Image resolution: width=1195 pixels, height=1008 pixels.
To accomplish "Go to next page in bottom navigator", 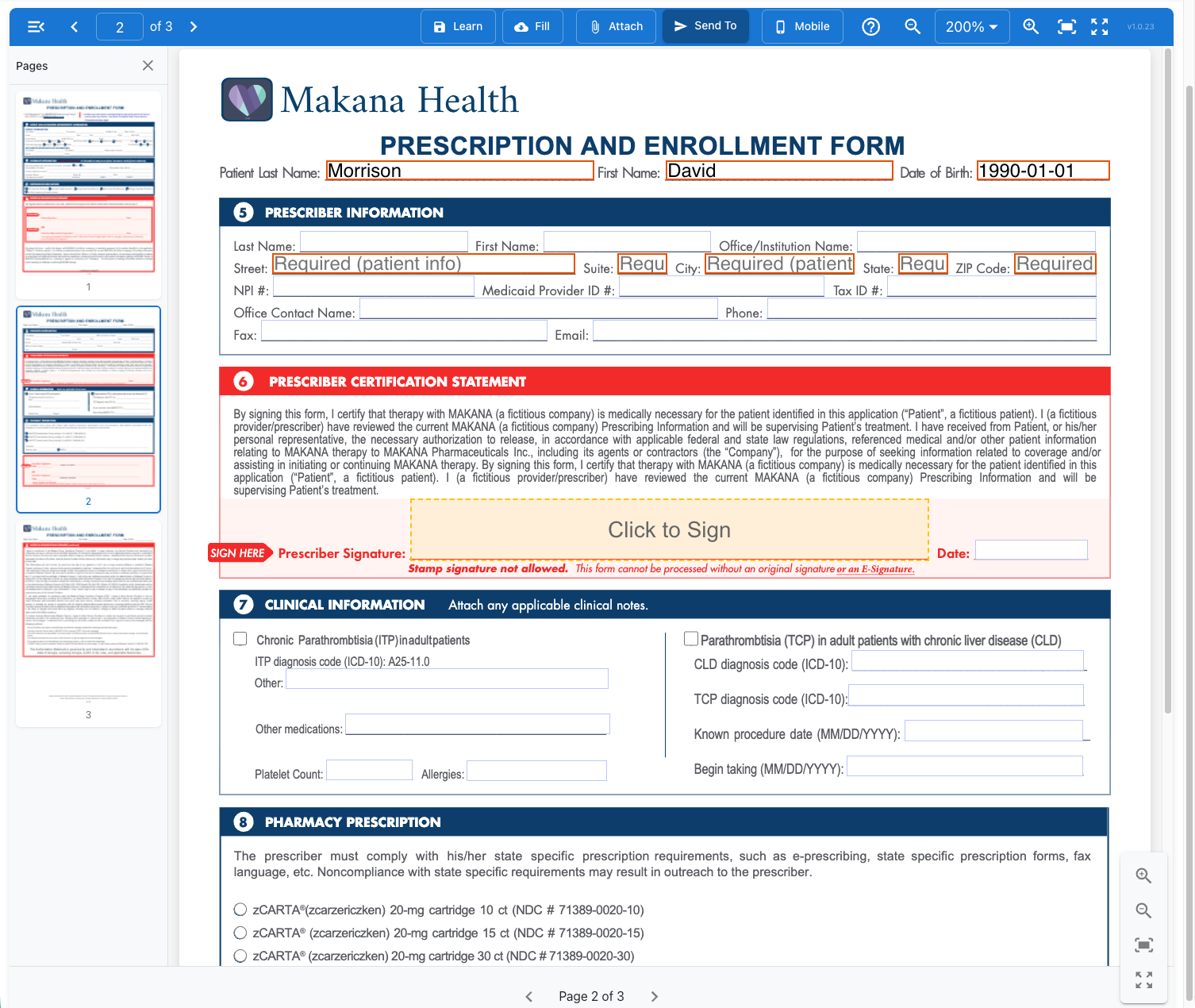I will [x=655, y=997].
